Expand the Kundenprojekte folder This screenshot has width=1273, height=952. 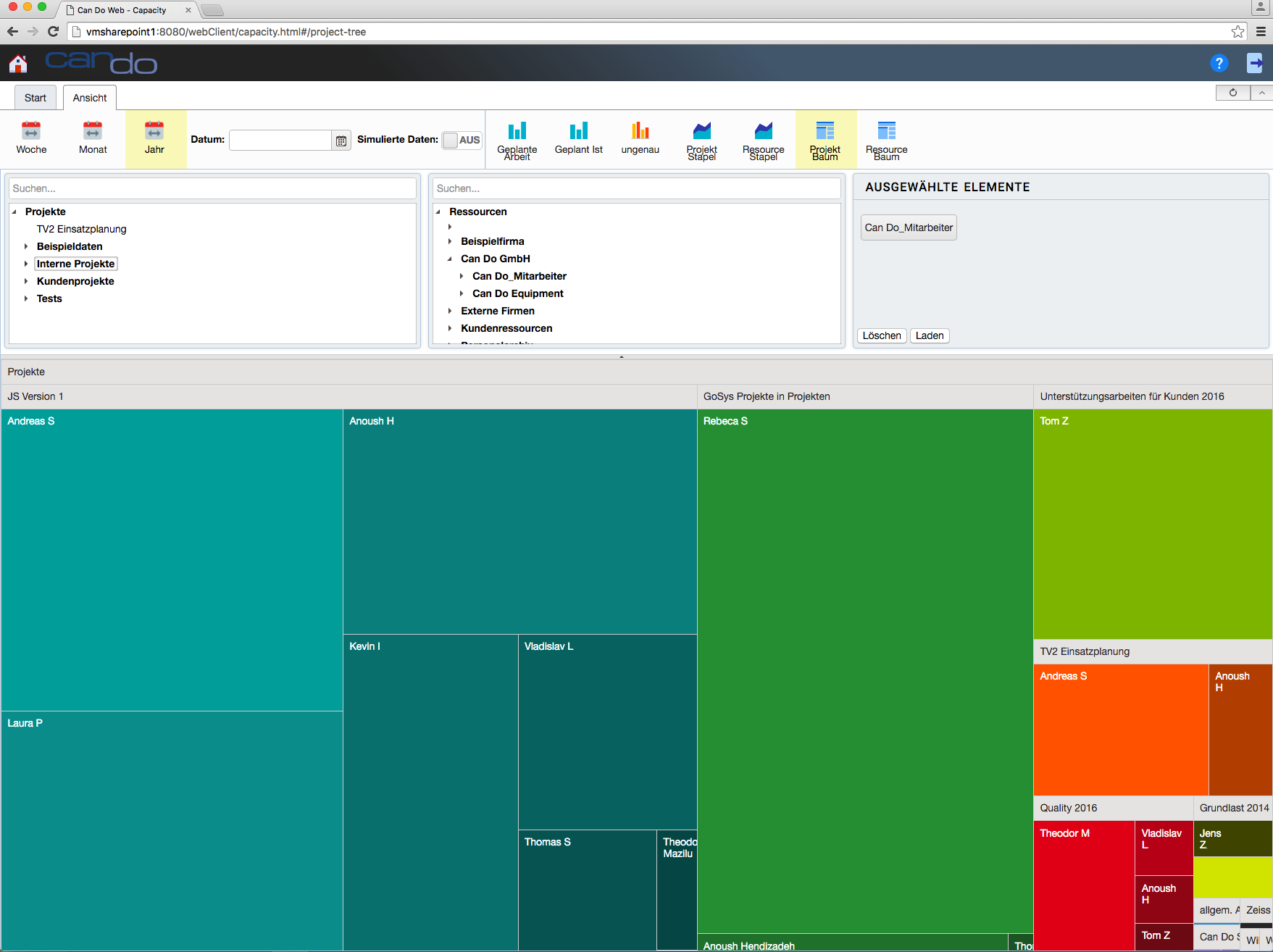26,281
